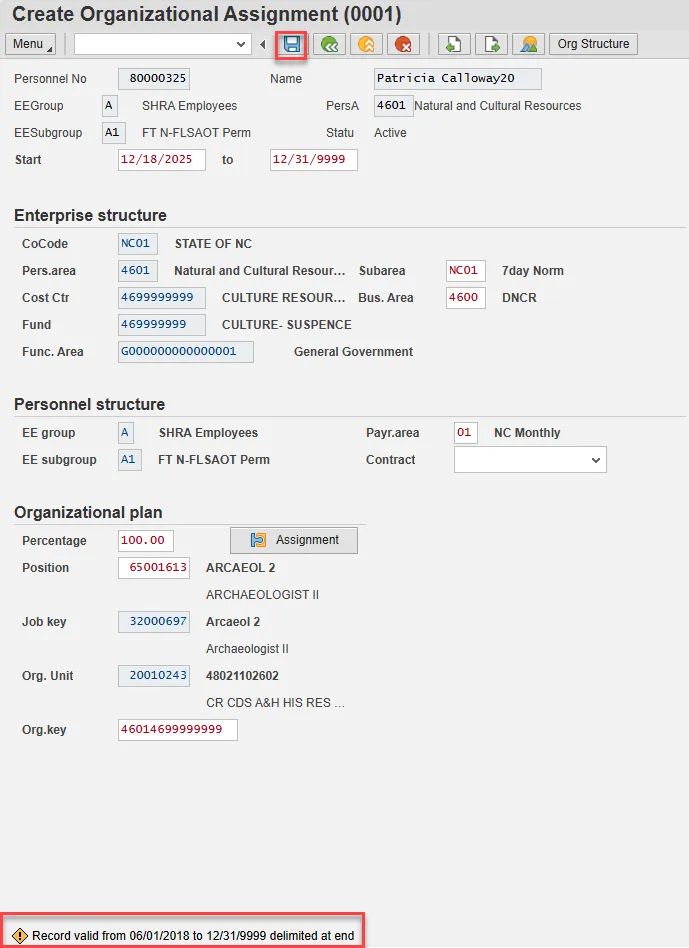The width and height of the screenshot is (689, 948).
Task: Click the person icon beside Org Structure
Action: 528,44
